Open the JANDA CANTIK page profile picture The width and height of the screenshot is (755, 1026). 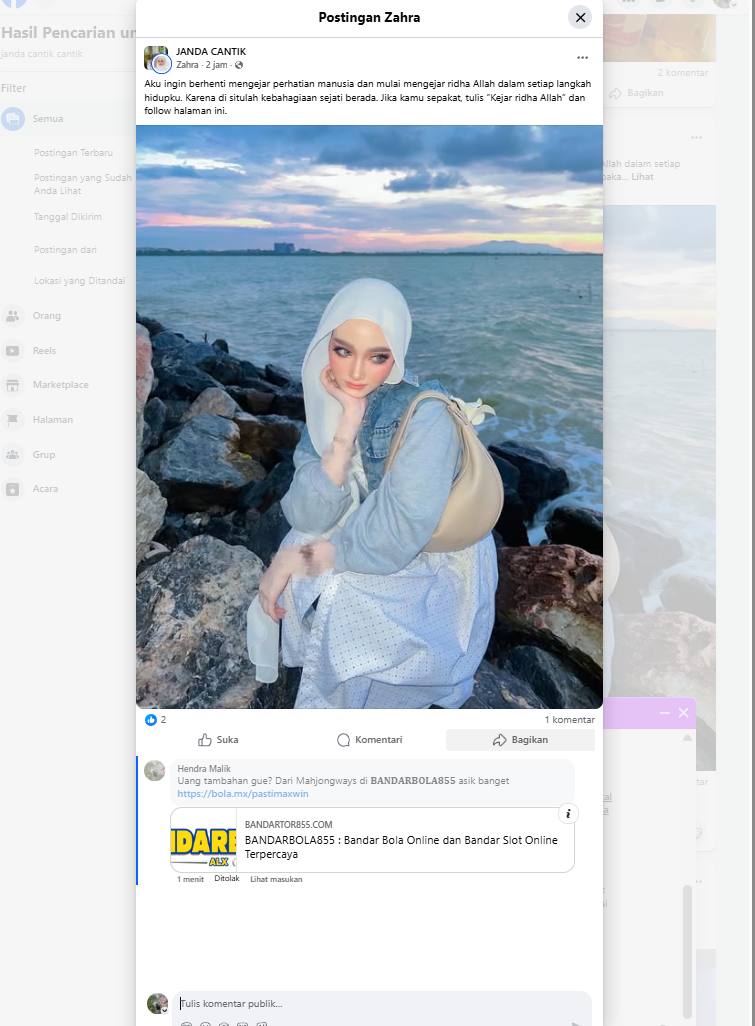(156, 58)
